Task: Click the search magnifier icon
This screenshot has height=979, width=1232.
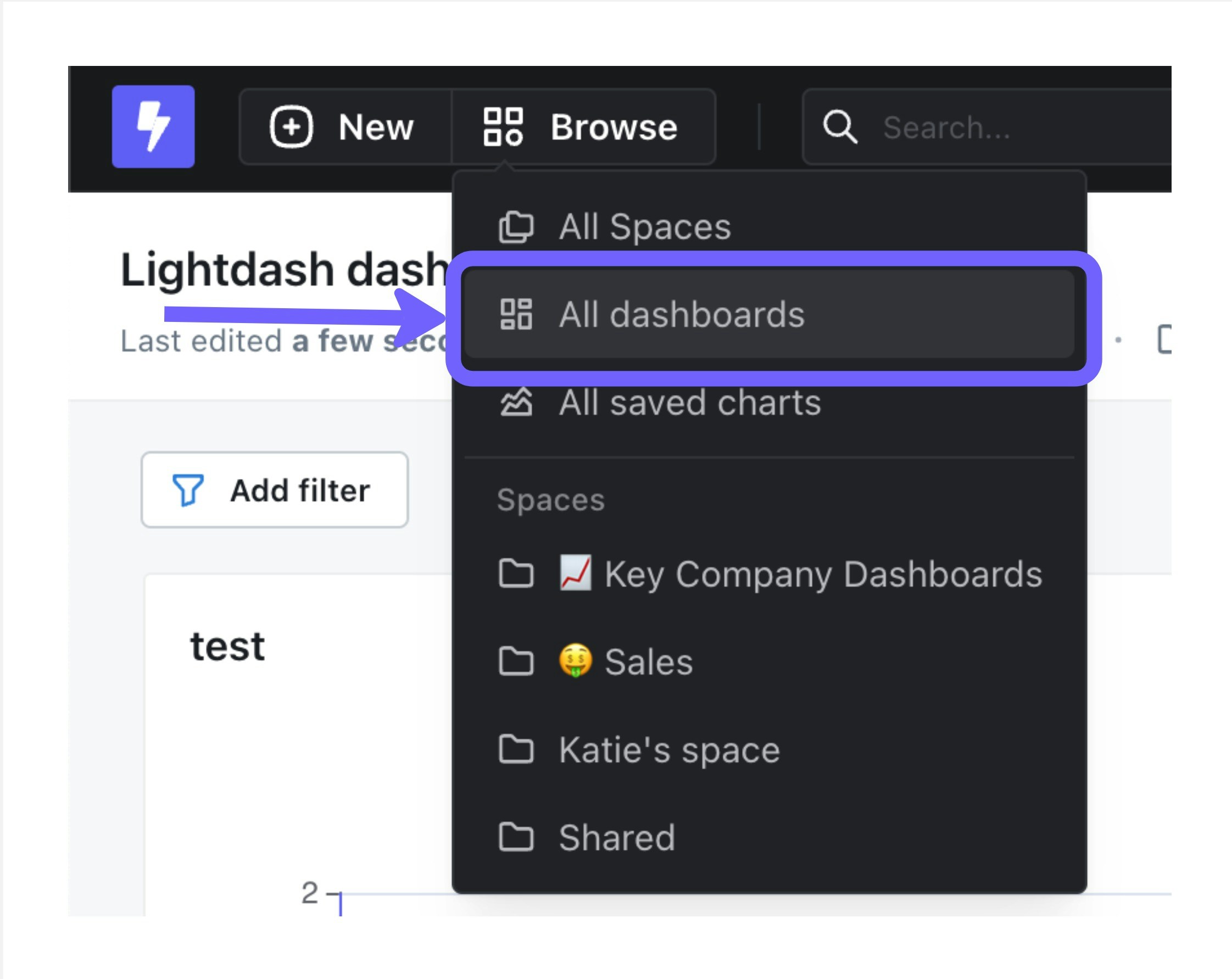Action: point(839,126)
